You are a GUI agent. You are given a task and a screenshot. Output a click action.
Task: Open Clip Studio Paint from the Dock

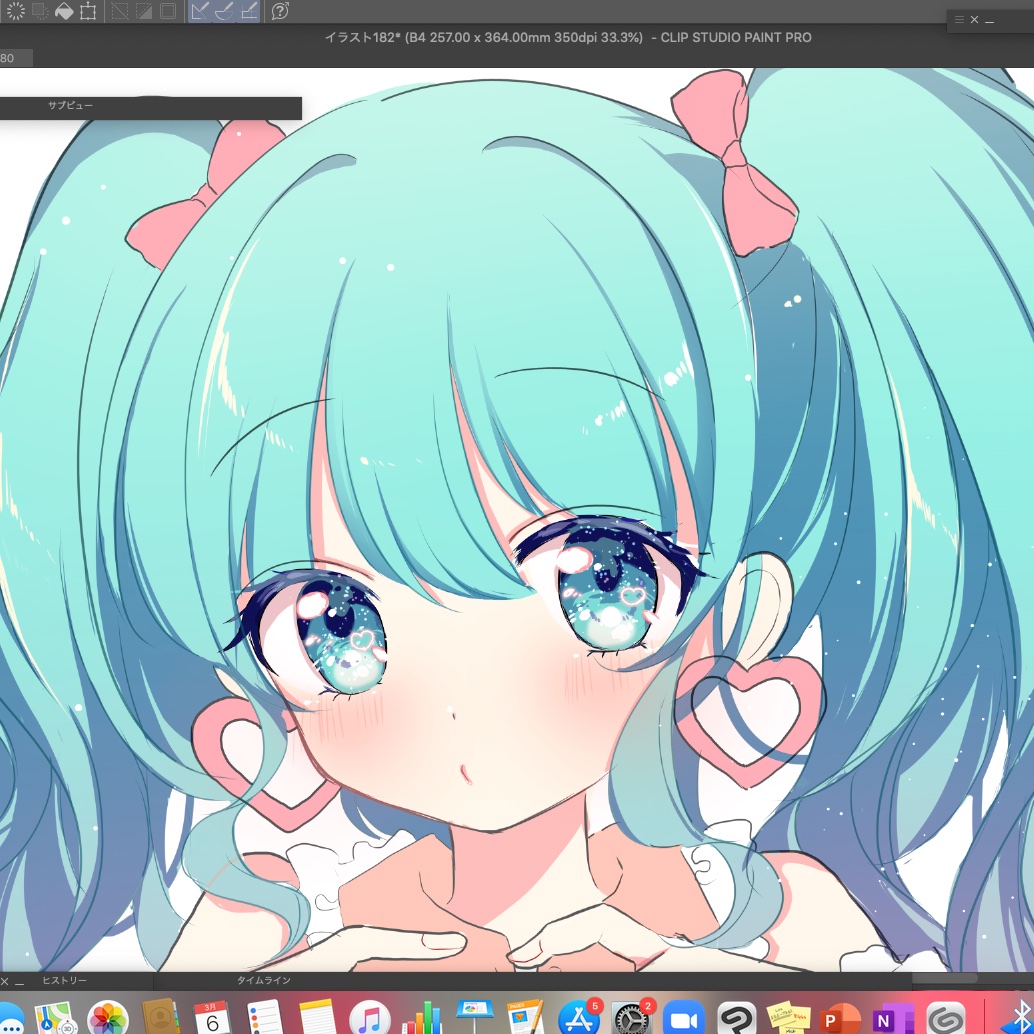[737, 1018]
